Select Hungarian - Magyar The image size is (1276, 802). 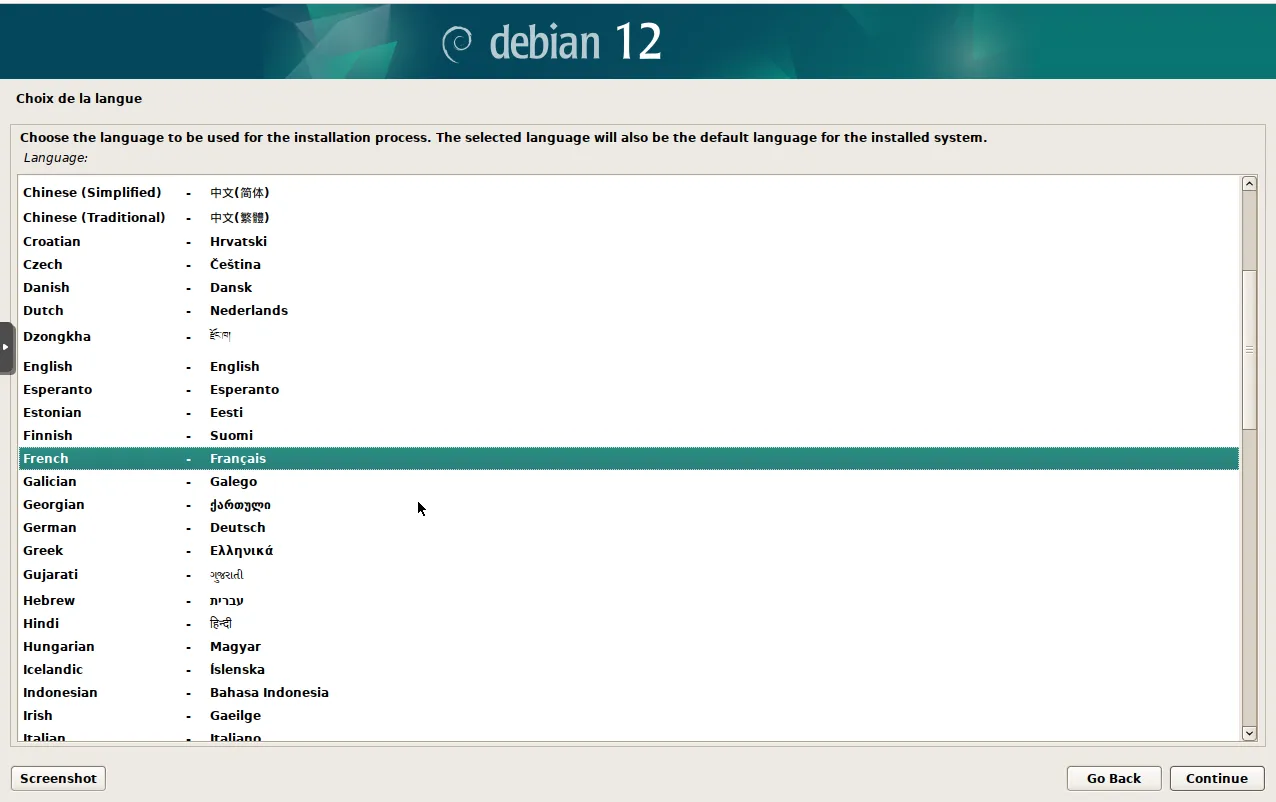pyautogui.click(x=629, y=646)
